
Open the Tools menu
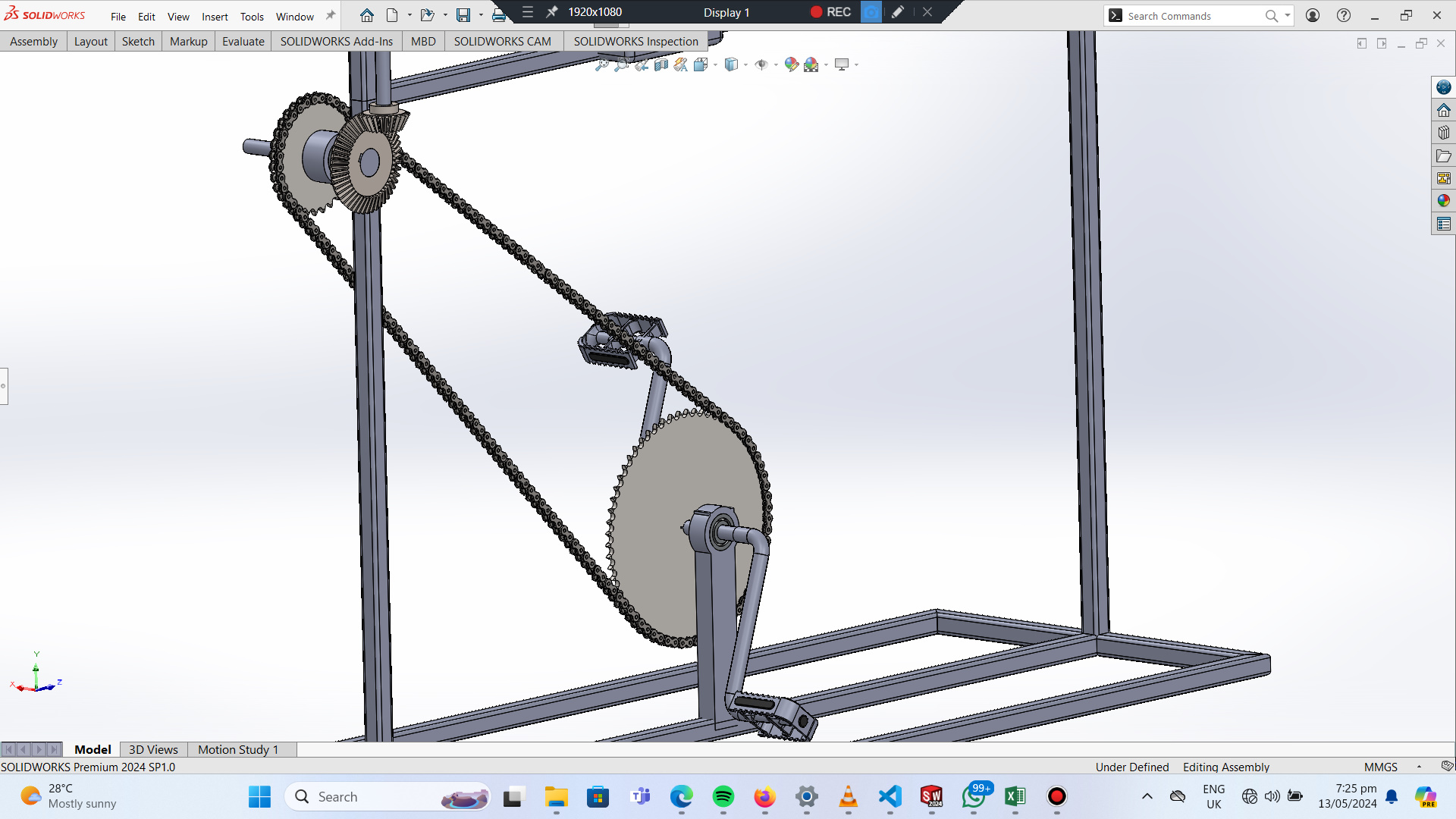(252, 17)
